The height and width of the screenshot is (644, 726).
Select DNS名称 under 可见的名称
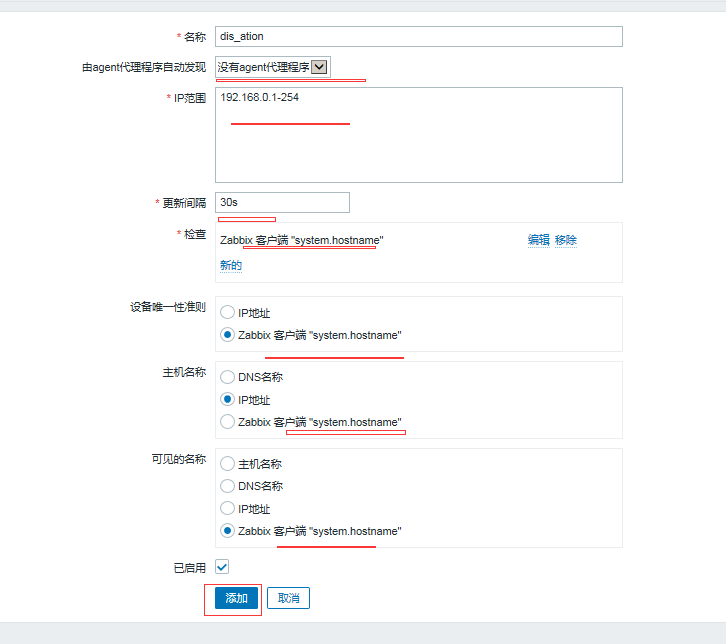[x=227, y=486]
